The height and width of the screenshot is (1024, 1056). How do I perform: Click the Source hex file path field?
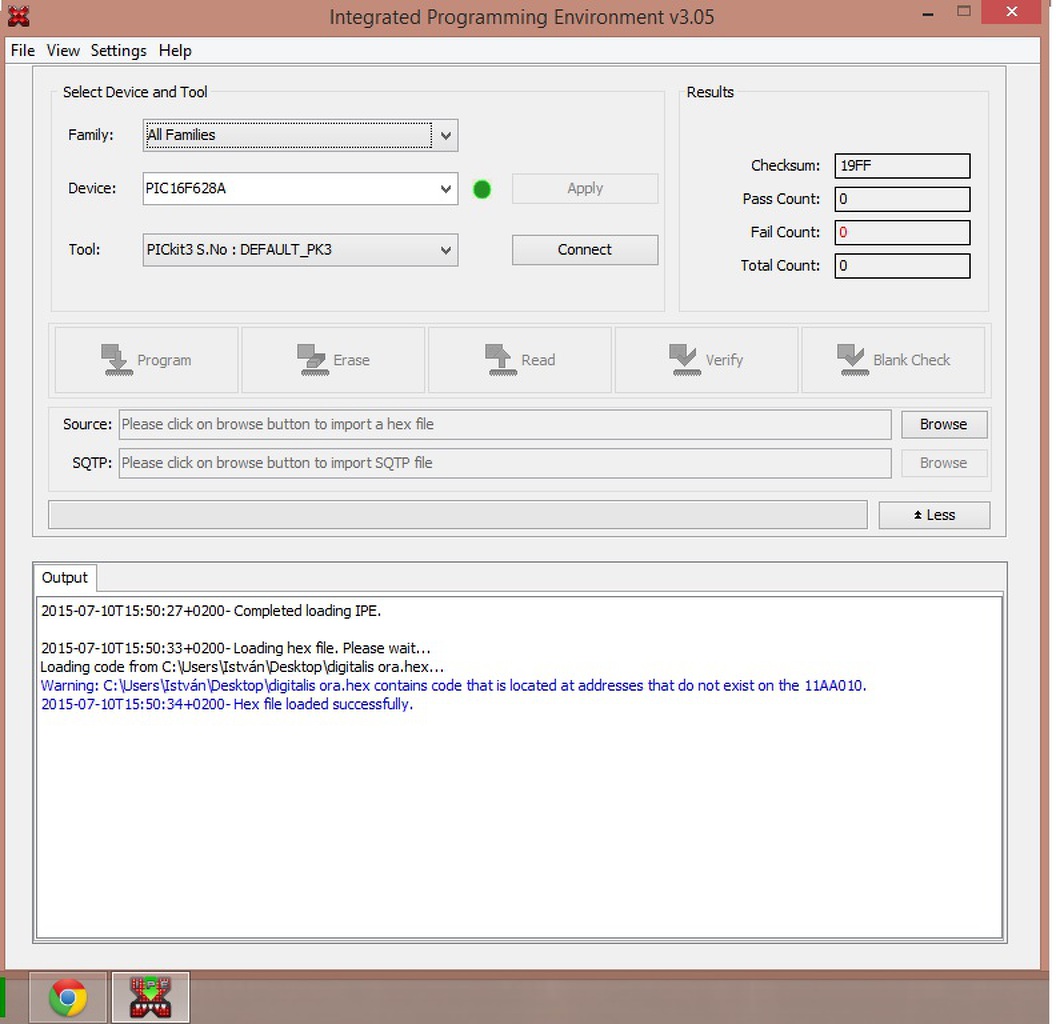pos(505,424)
